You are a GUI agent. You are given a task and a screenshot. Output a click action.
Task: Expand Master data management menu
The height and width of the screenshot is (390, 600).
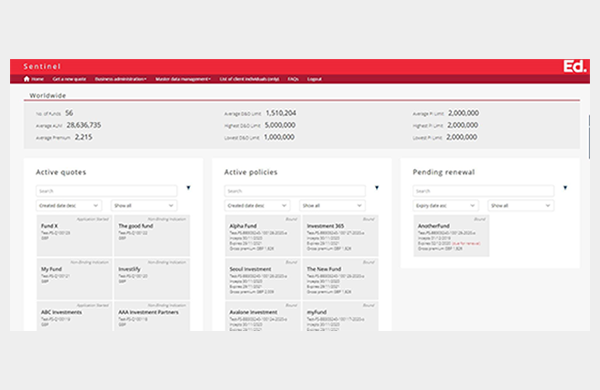[183, 79]
